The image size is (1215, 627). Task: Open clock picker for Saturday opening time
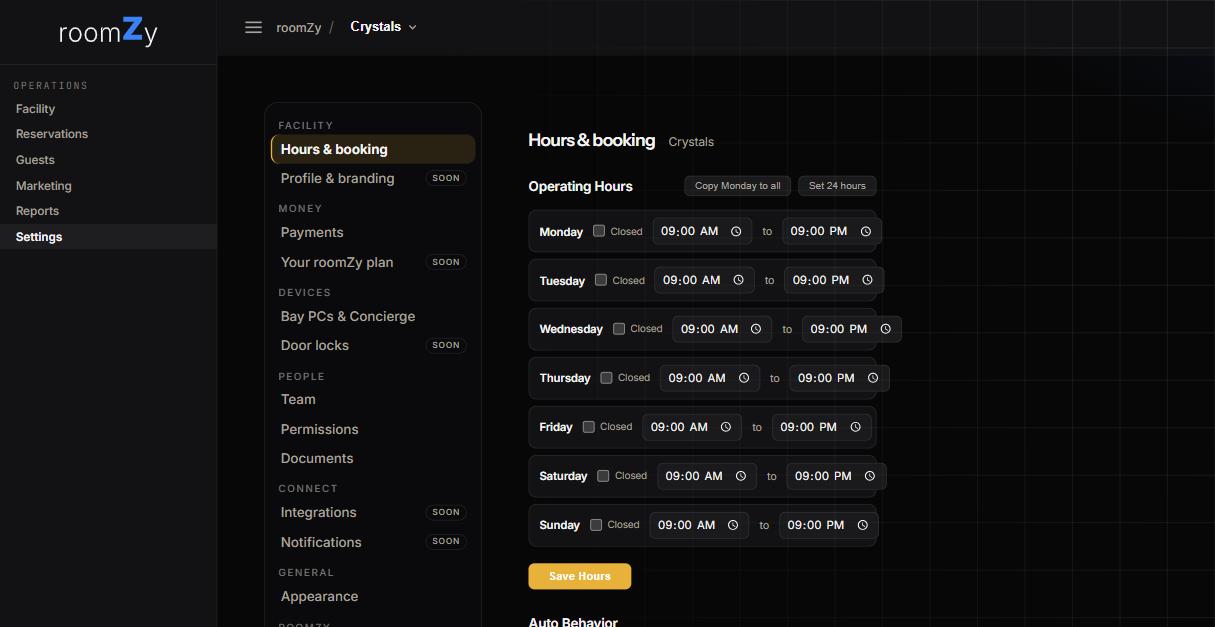(741, 476)
